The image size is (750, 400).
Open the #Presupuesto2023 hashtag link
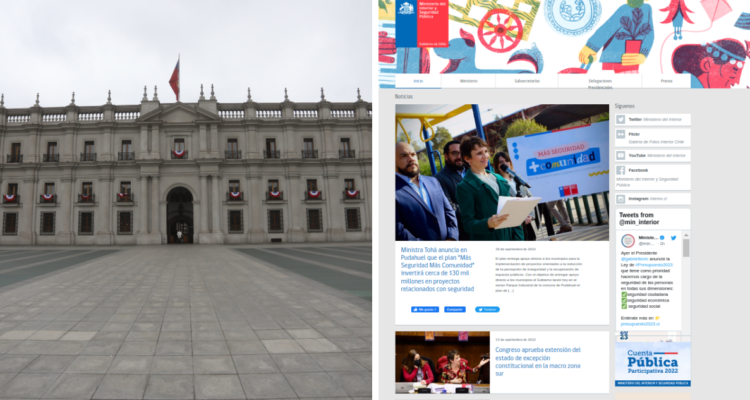(x=654, y=265)
